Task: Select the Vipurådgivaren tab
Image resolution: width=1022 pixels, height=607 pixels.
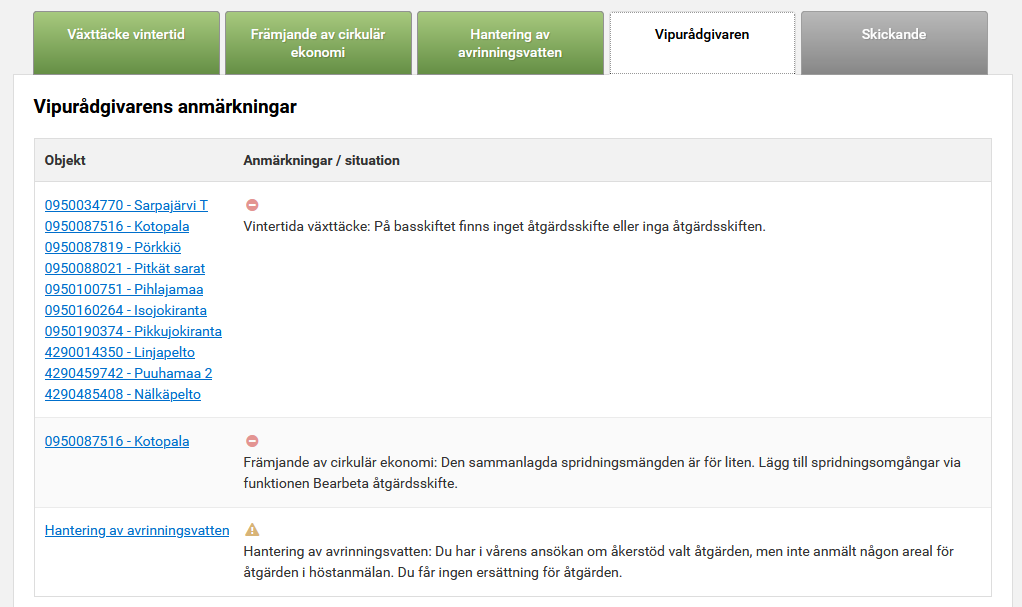Action: coord(702,42)
